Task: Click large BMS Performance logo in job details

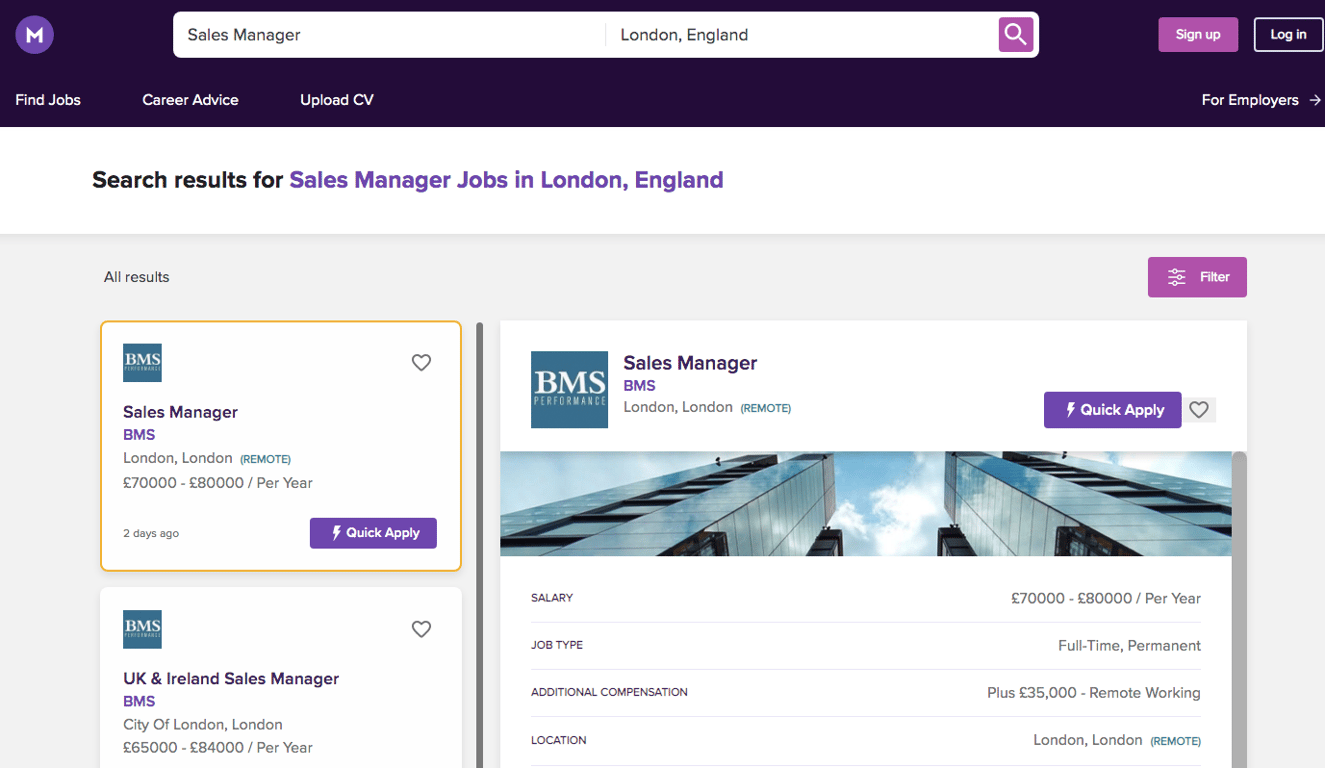Action: (569, 390)
